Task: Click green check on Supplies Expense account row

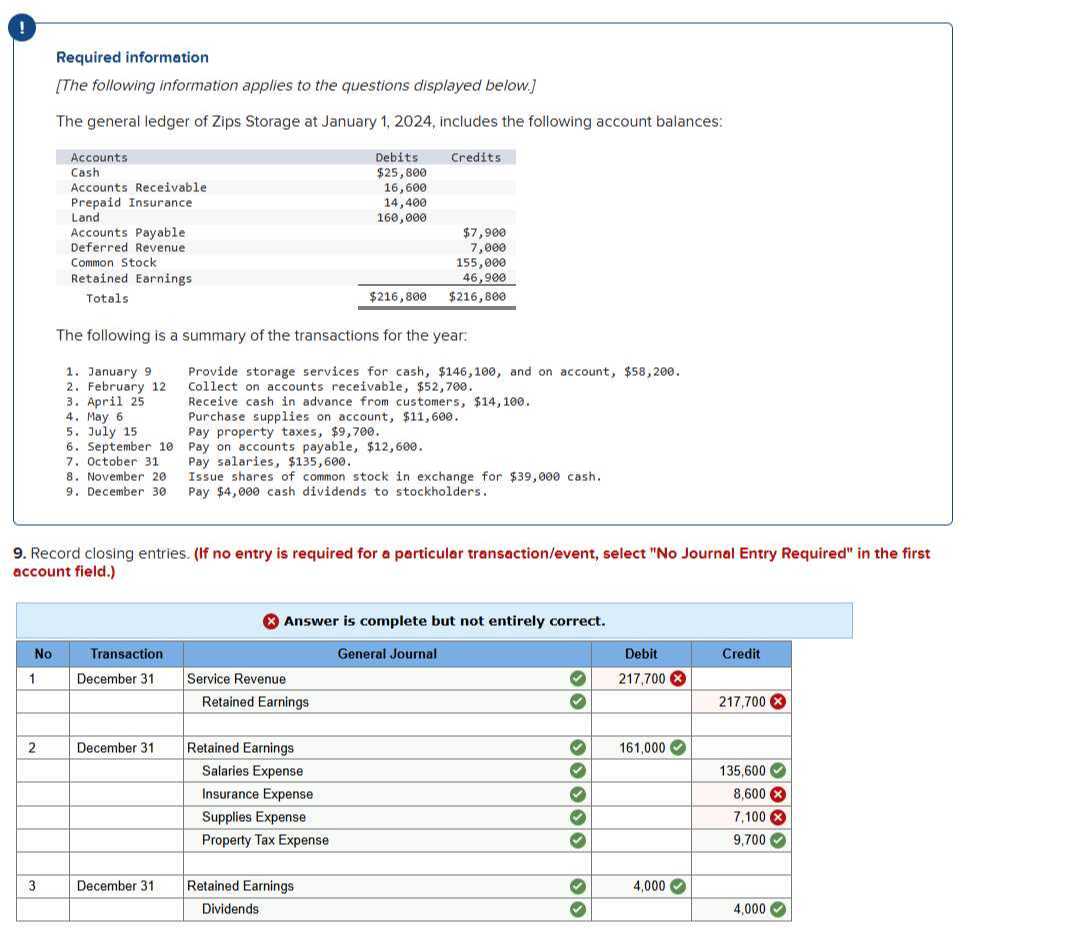Action: (578, 817)
